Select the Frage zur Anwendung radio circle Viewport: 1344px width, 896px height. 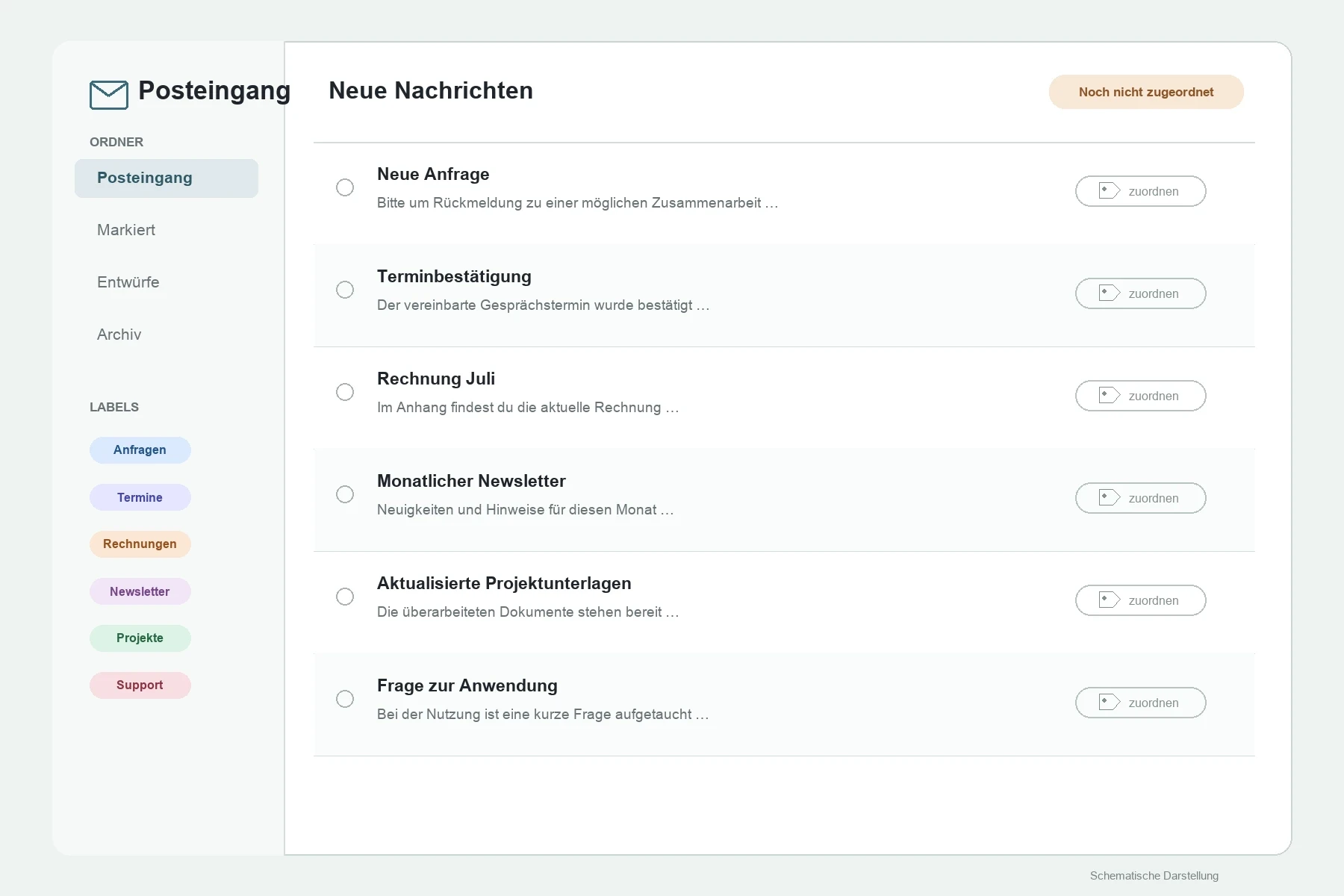pos(345,699)
